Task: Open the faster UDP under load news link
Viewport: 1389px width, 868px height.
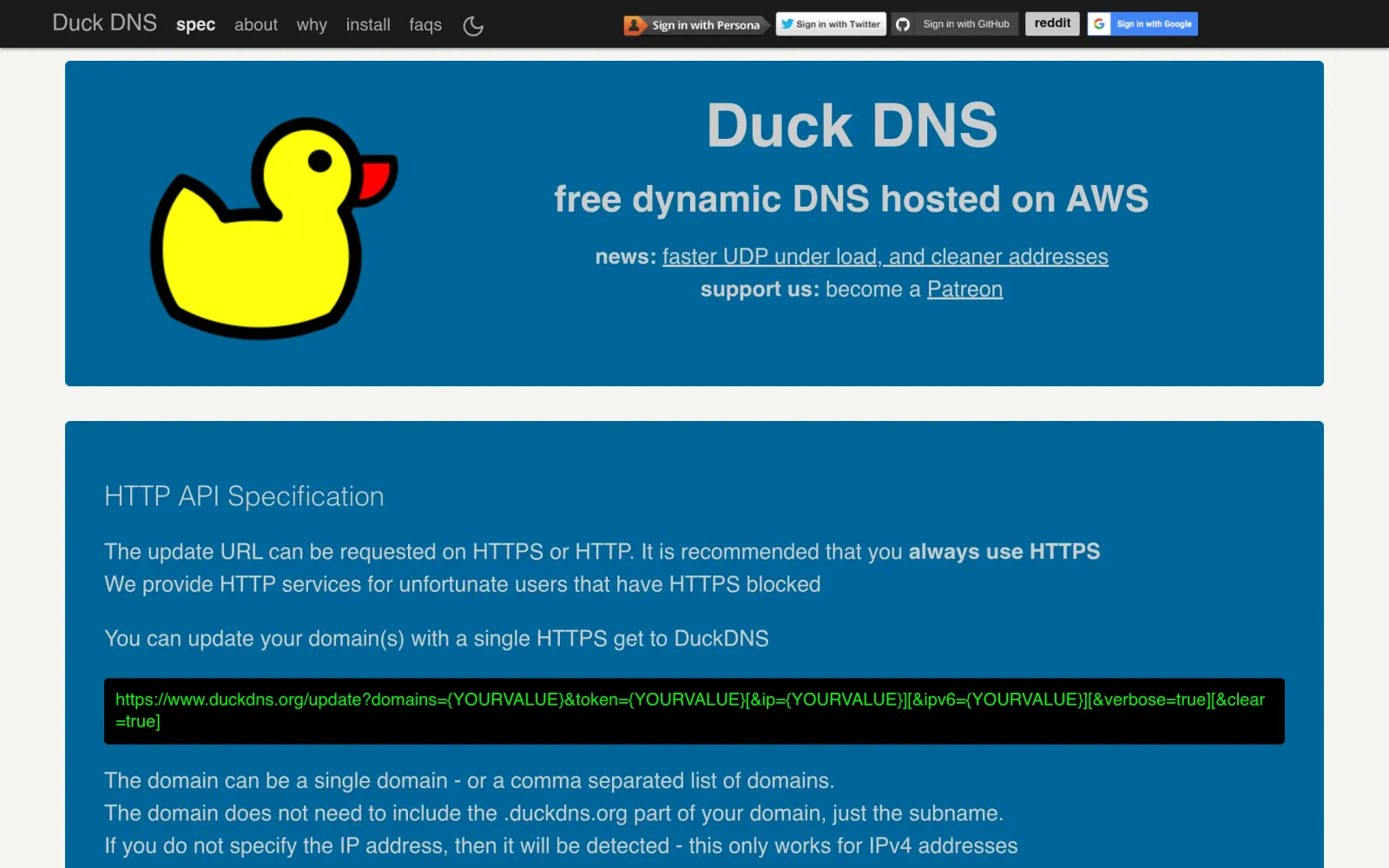Action: [x=885, y=257]
